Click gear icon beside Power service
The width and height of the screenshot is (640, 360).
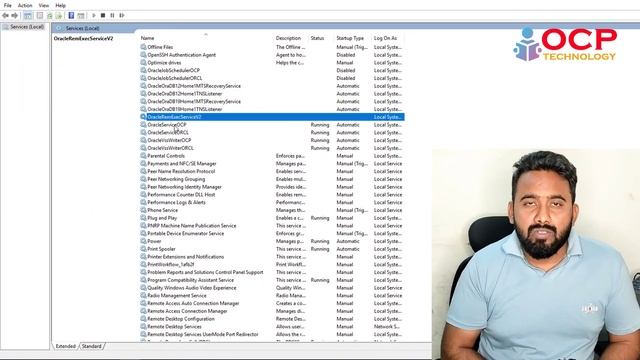(143, 241)
